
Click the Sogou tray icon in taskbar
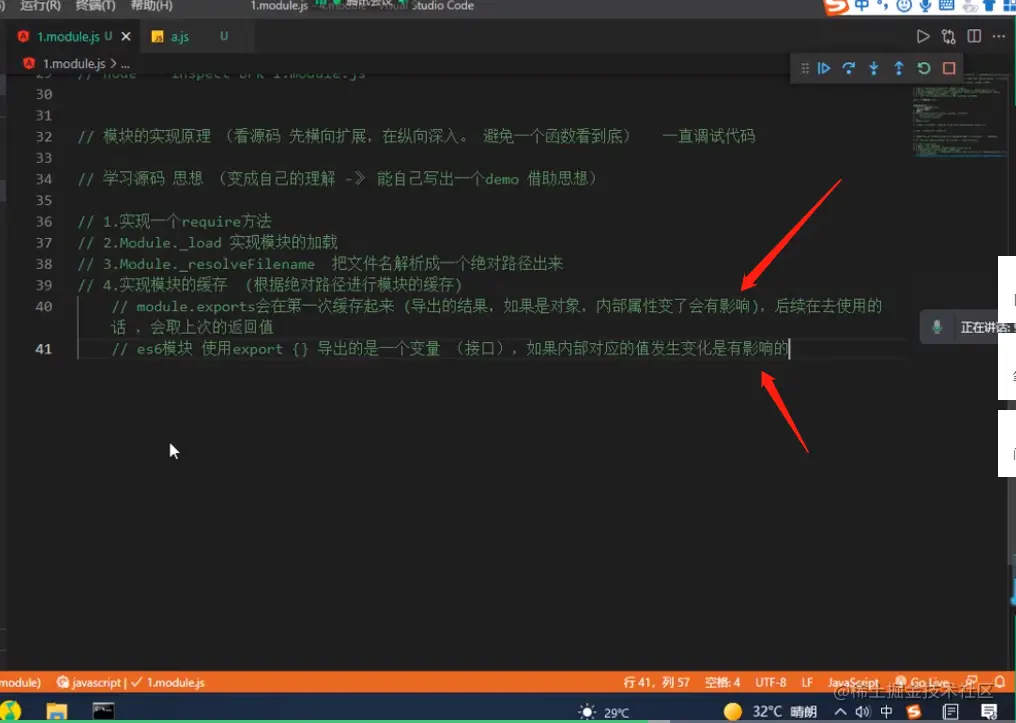[x=913, y=711]
